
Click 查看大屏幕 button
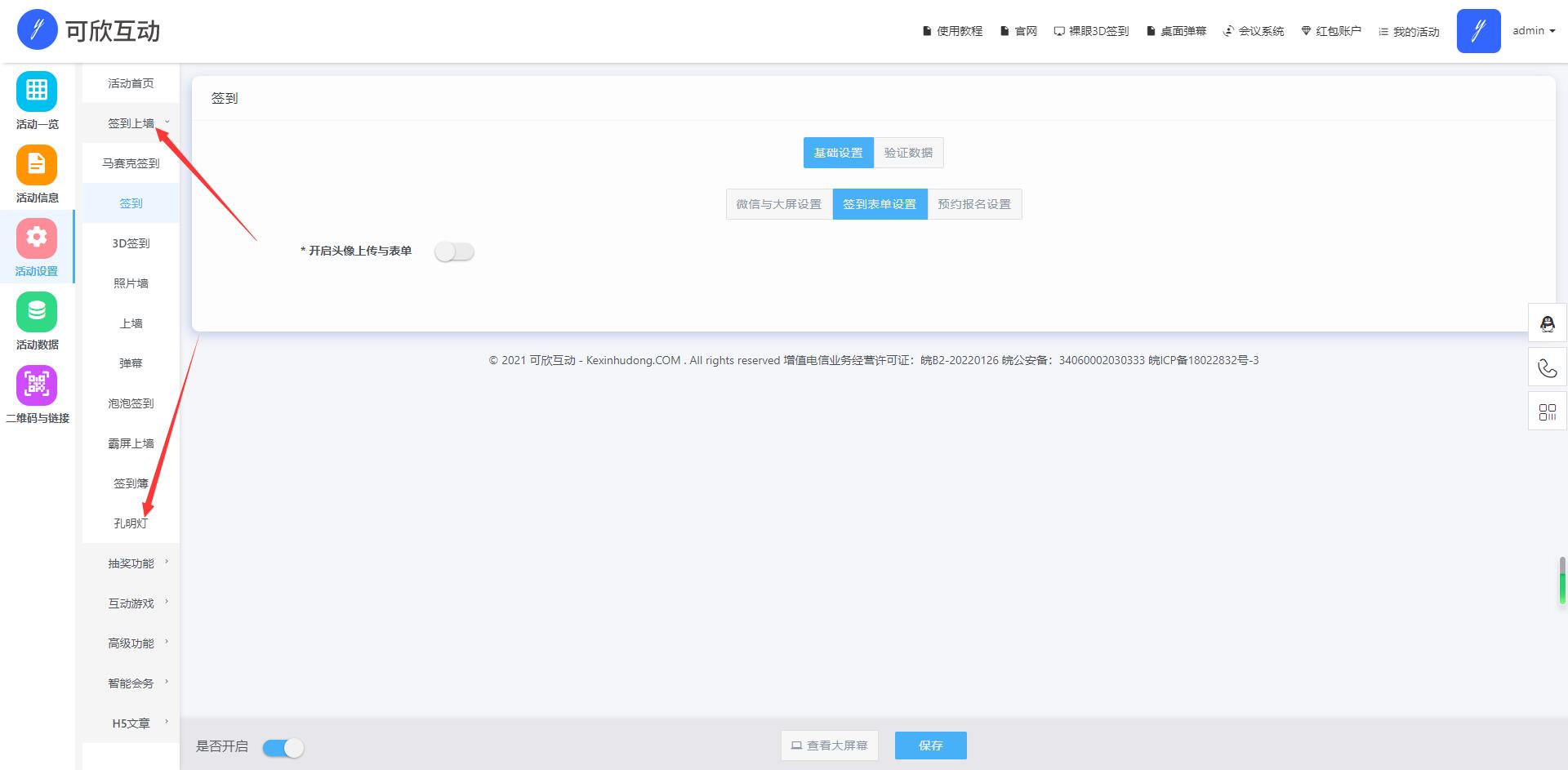click(830, 746)
